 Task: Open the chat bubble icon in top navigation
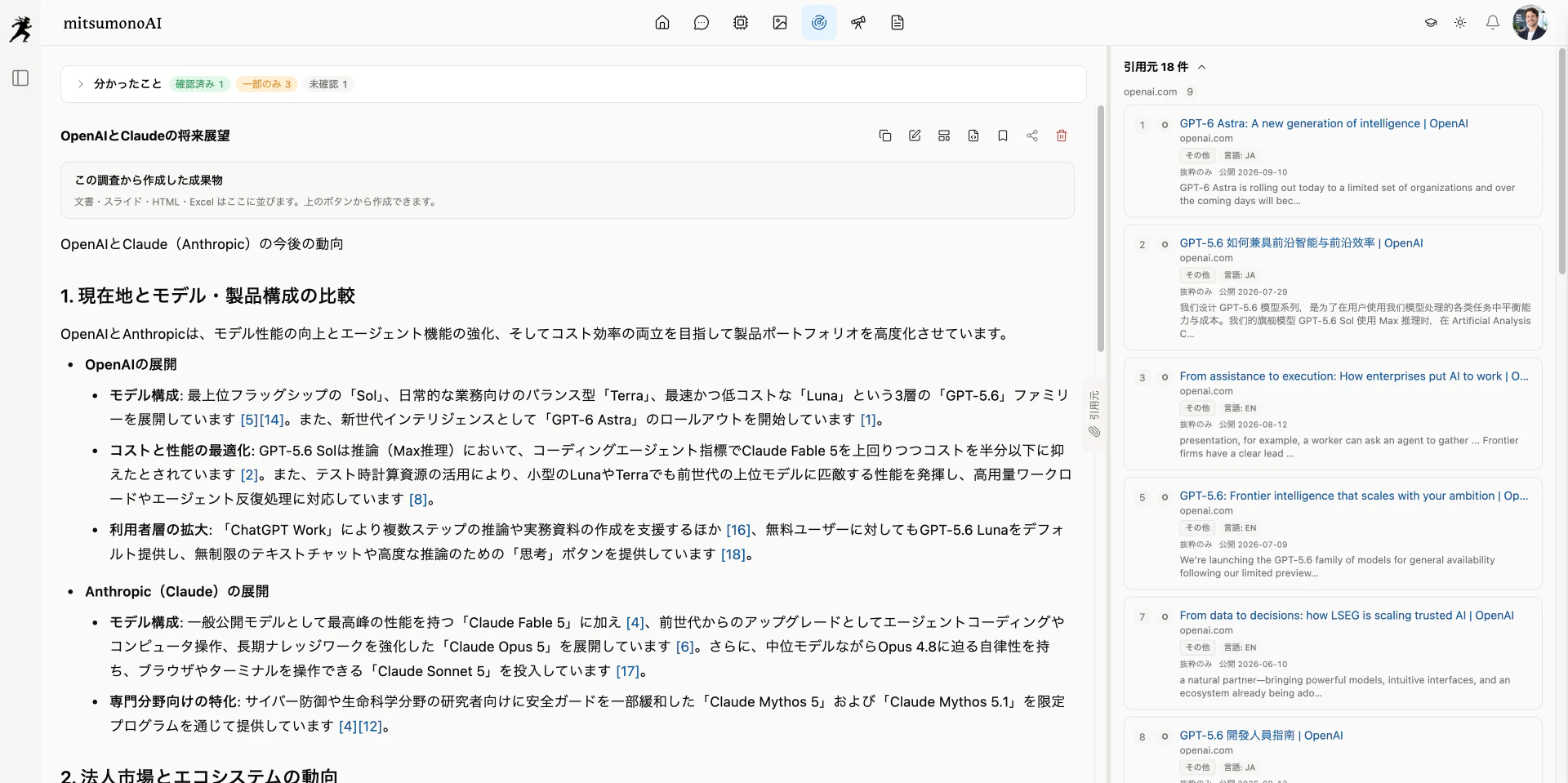(x=702, y=23)
